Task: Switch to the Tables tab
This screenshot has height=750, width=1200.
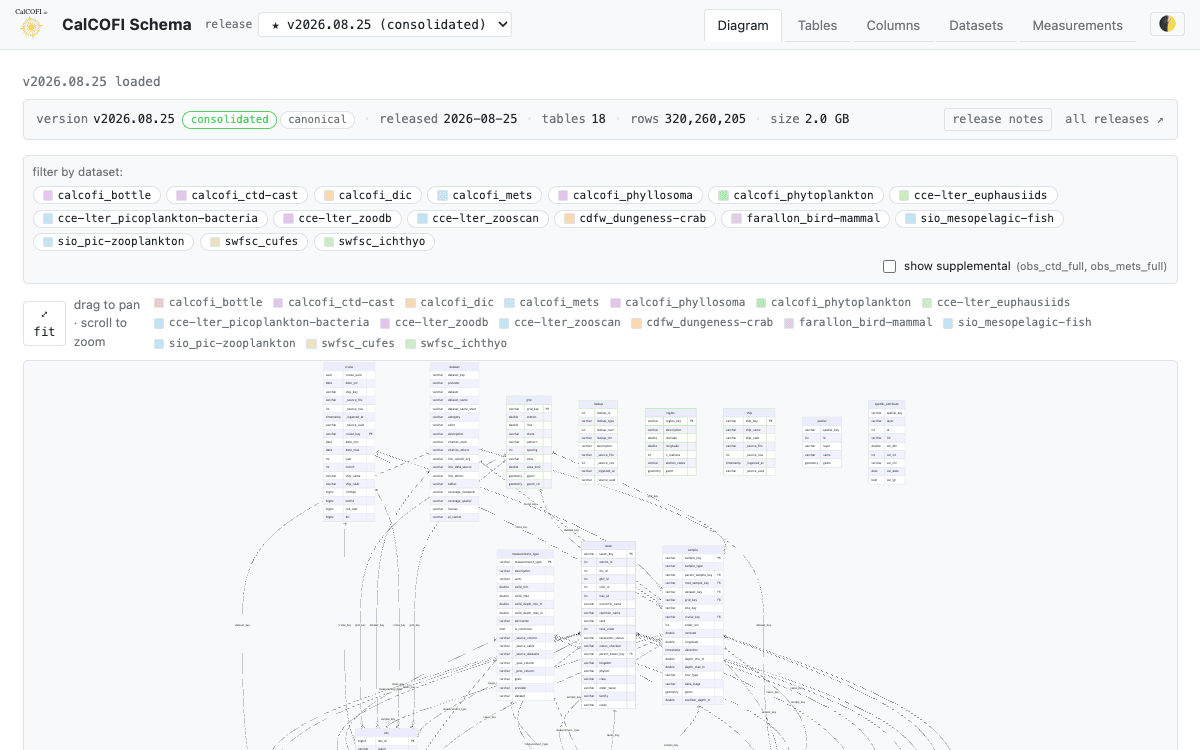Action: (818, 25)
